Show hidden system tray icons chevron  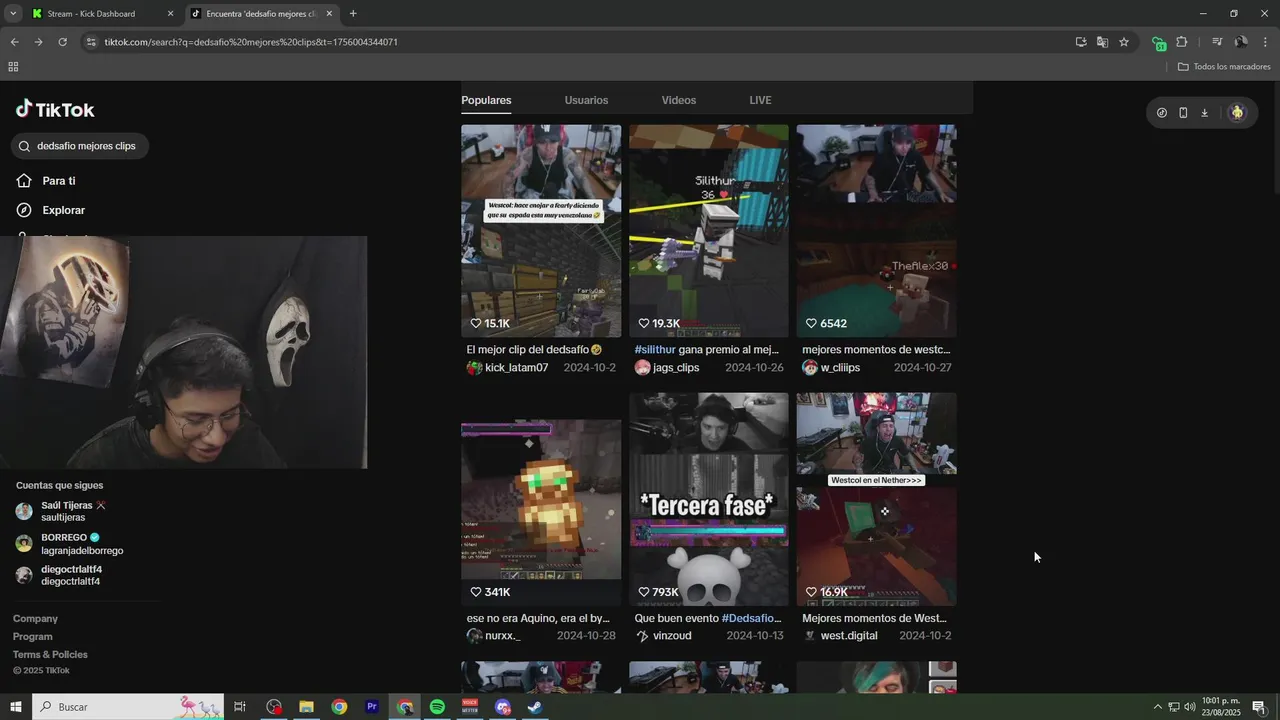click(x=1158, y=707)
